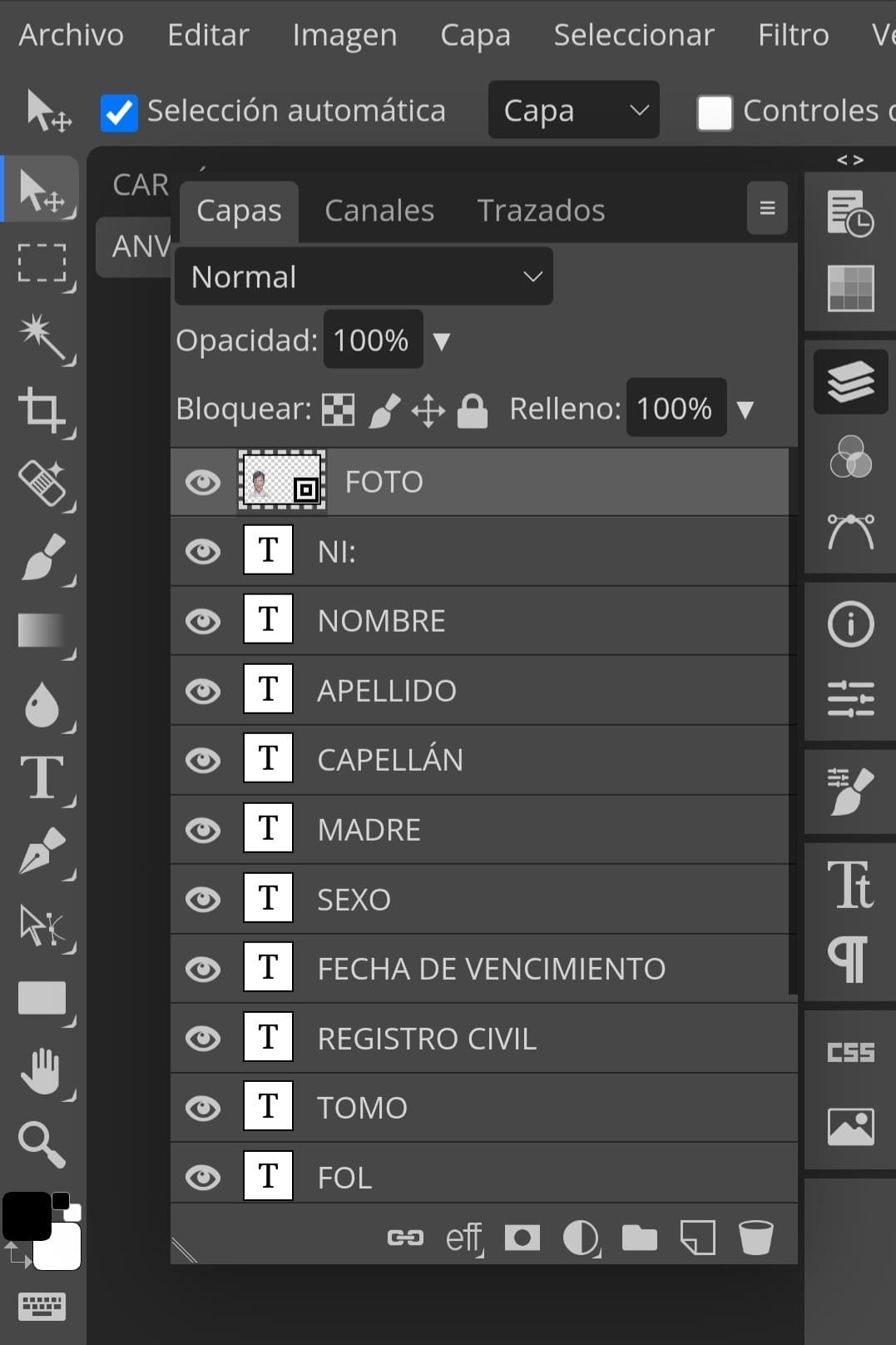
Task: Activate the Pen tool
Action: click(42, 850)
